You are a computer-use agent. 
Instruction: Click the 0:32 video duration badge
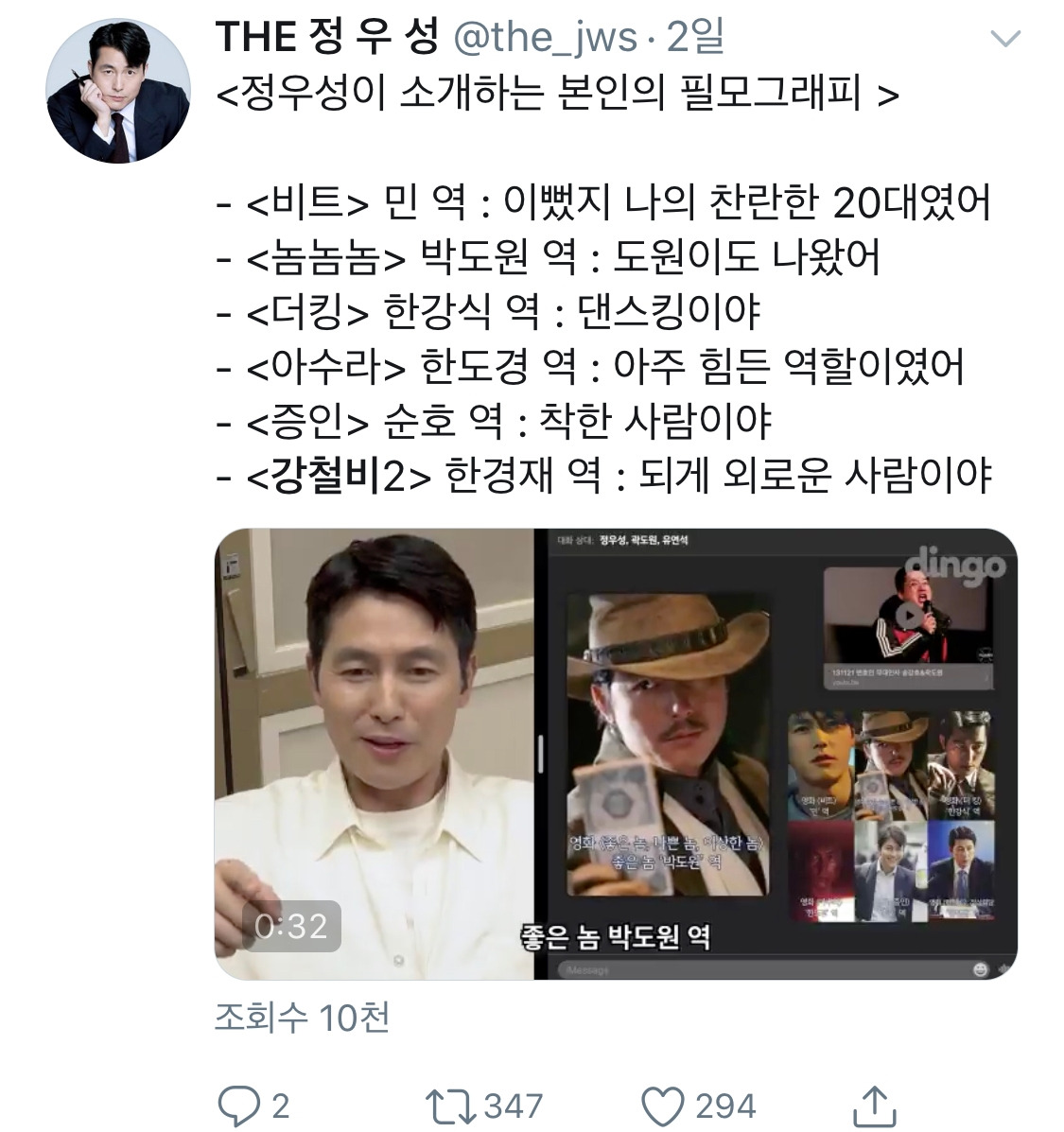pos(291,926)
